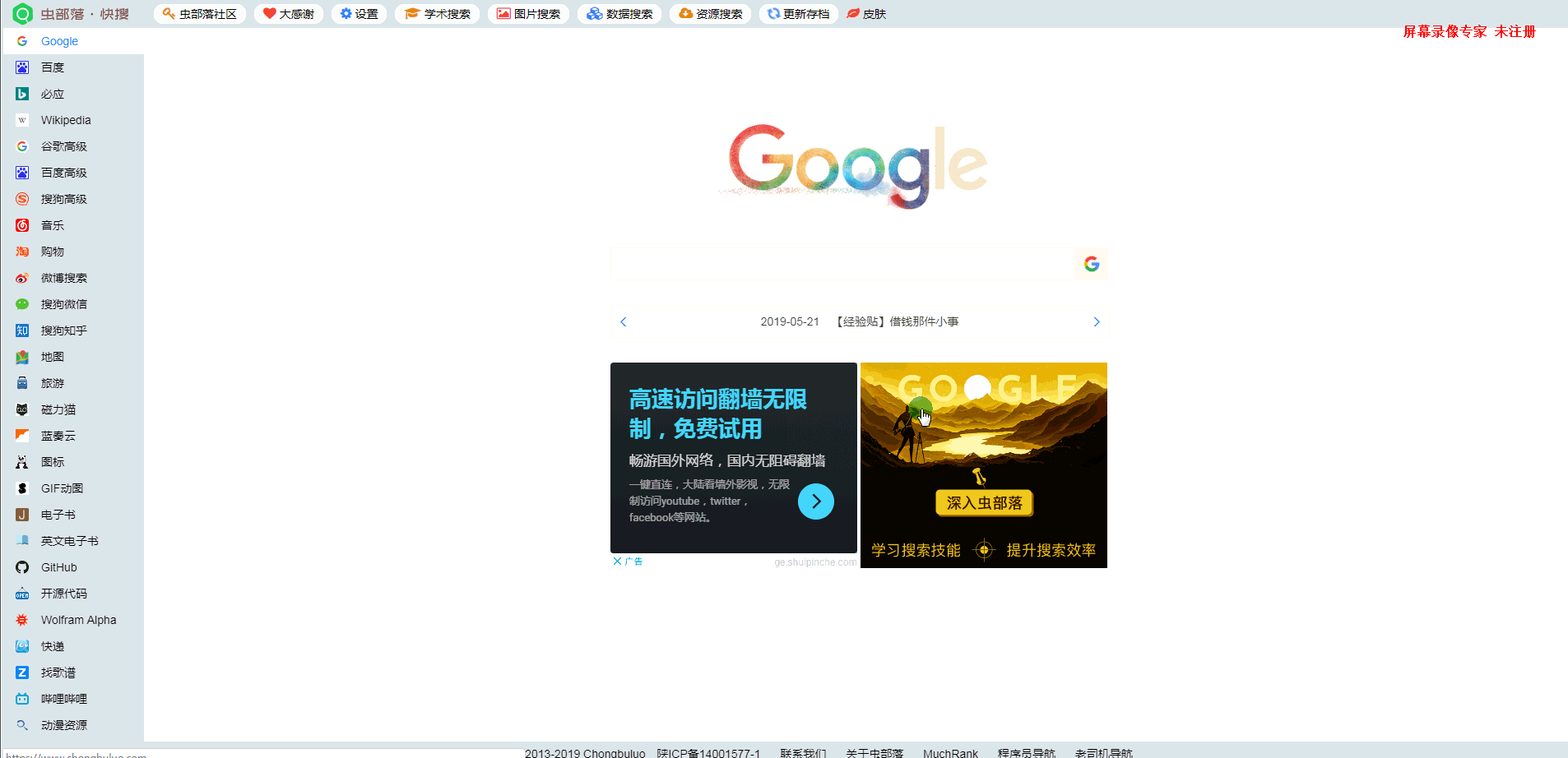Switch to 图片搜索 tab
Screen dimensions: 1568x758
[528, 14]
